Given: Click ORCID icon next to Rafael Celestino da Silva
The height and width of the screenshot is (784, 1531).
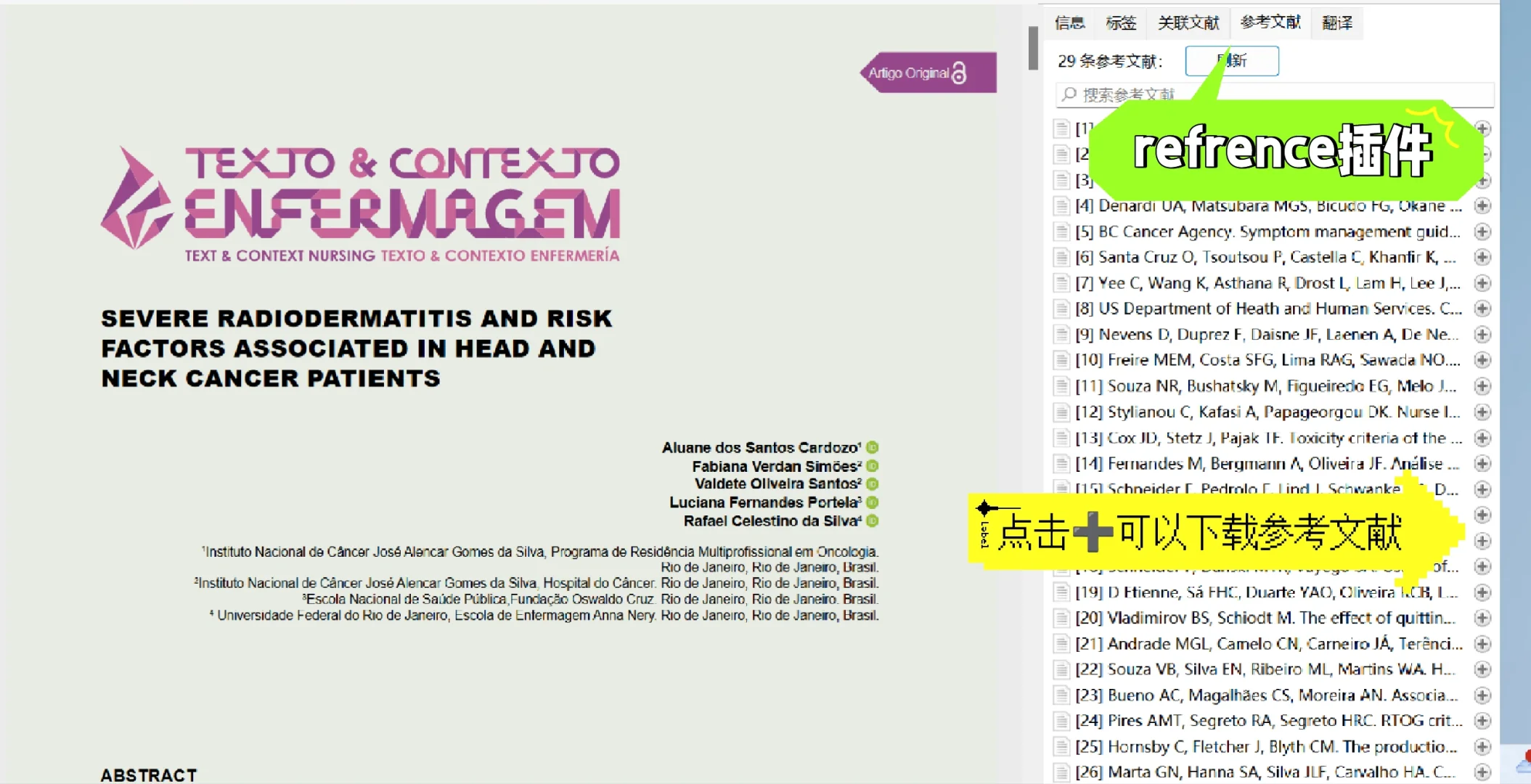Looking at the screenshot, I should point(873,520).
